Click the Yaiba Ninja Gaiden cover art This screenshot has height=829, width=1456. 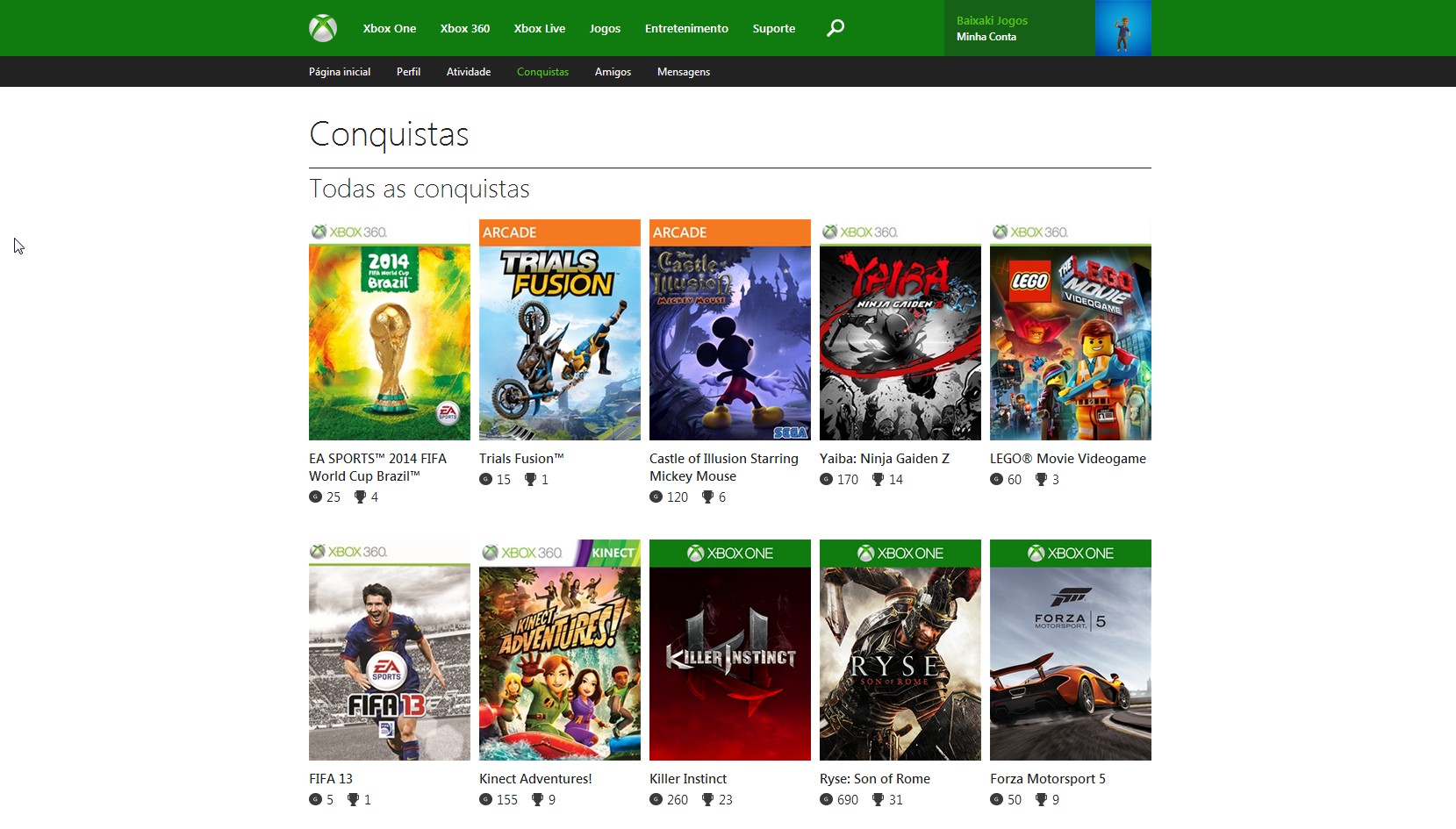click(x=900, y=330)
